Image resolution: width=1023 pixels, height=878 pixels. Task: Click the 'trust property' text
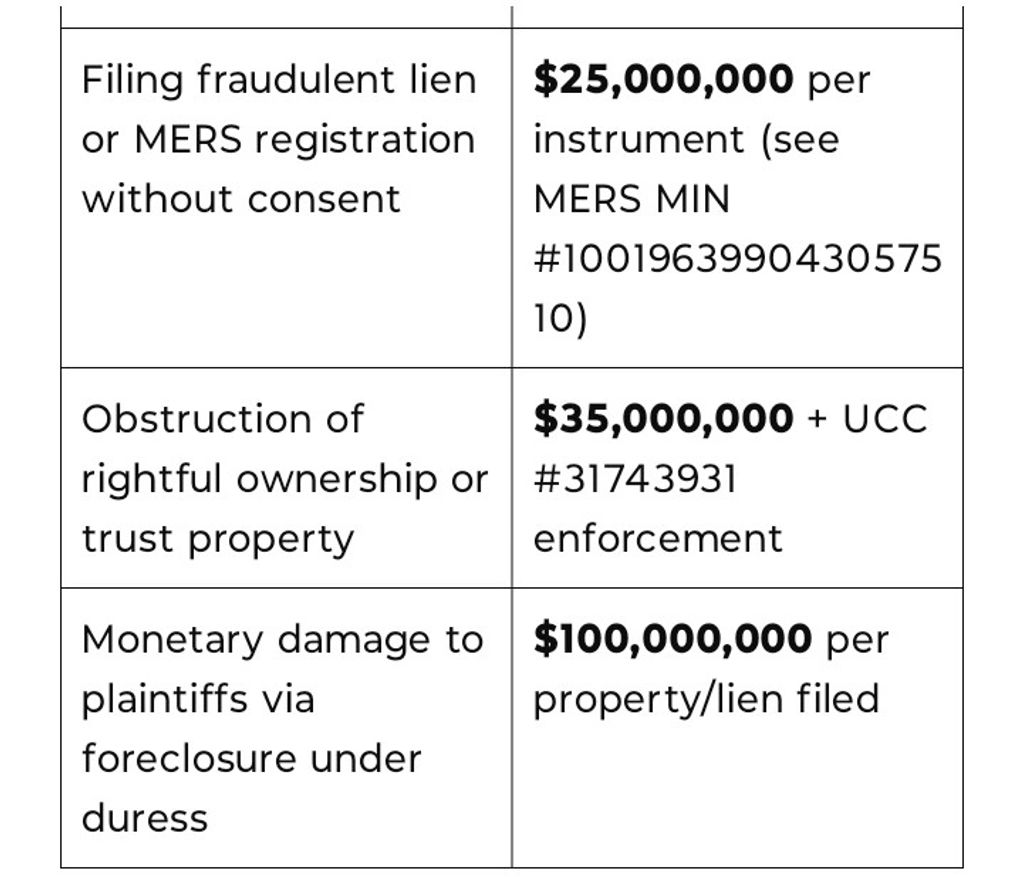(218, 539)
